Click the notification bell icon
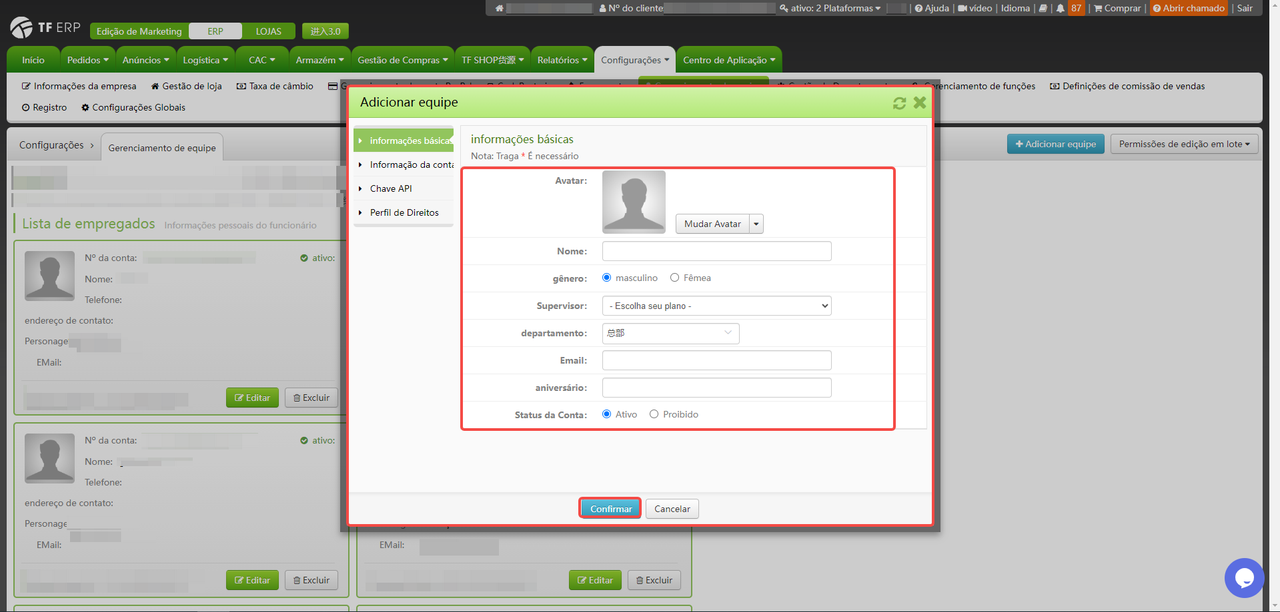 [1059, 8]
